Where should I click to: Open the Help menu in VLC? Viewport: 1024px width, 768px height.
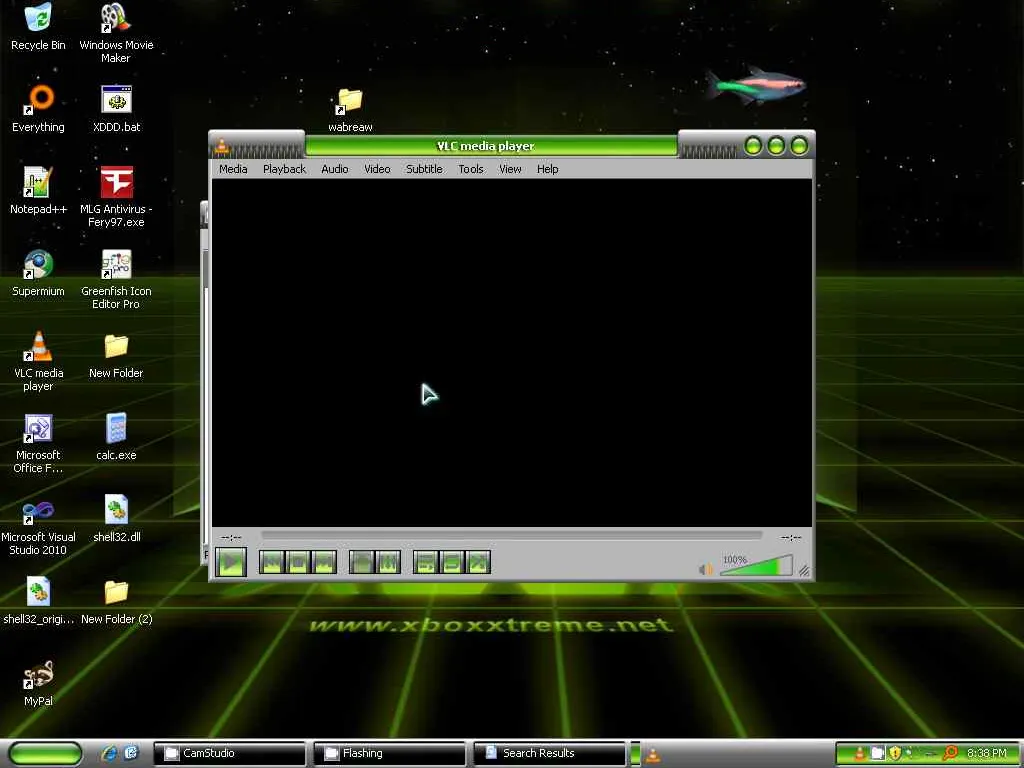(x=547, y=169)
